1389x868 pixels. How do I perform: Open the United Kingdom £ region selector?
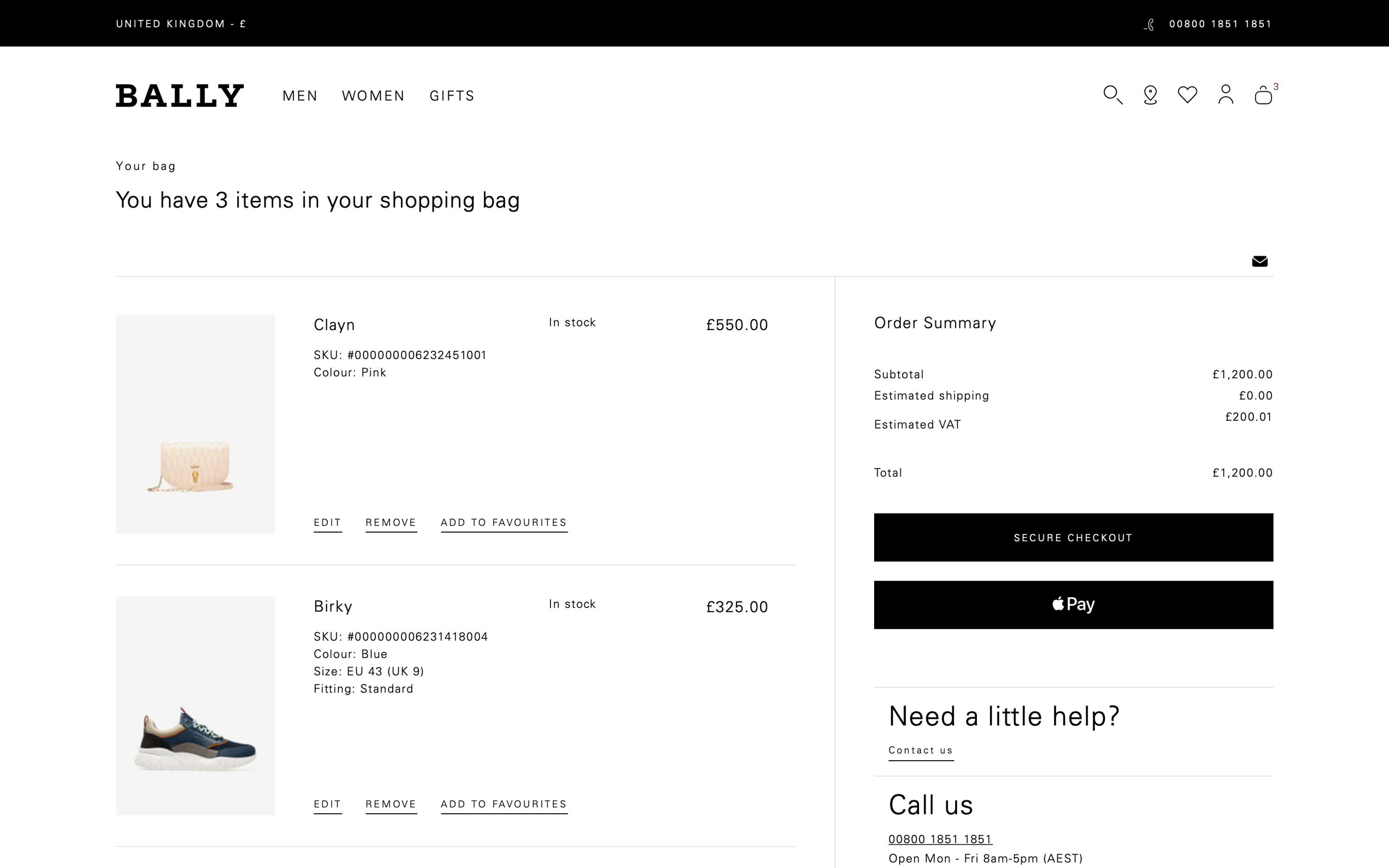(181, 24)
